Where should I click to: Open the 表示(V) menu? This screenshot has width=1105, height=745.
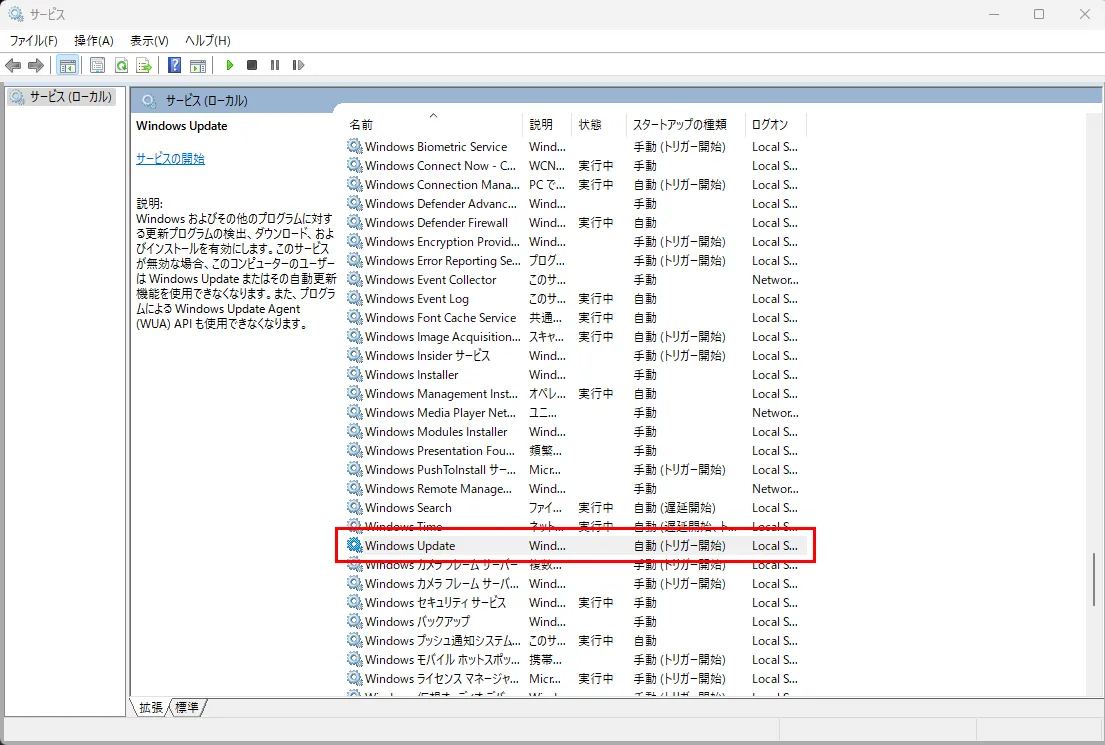coord(149,40)
